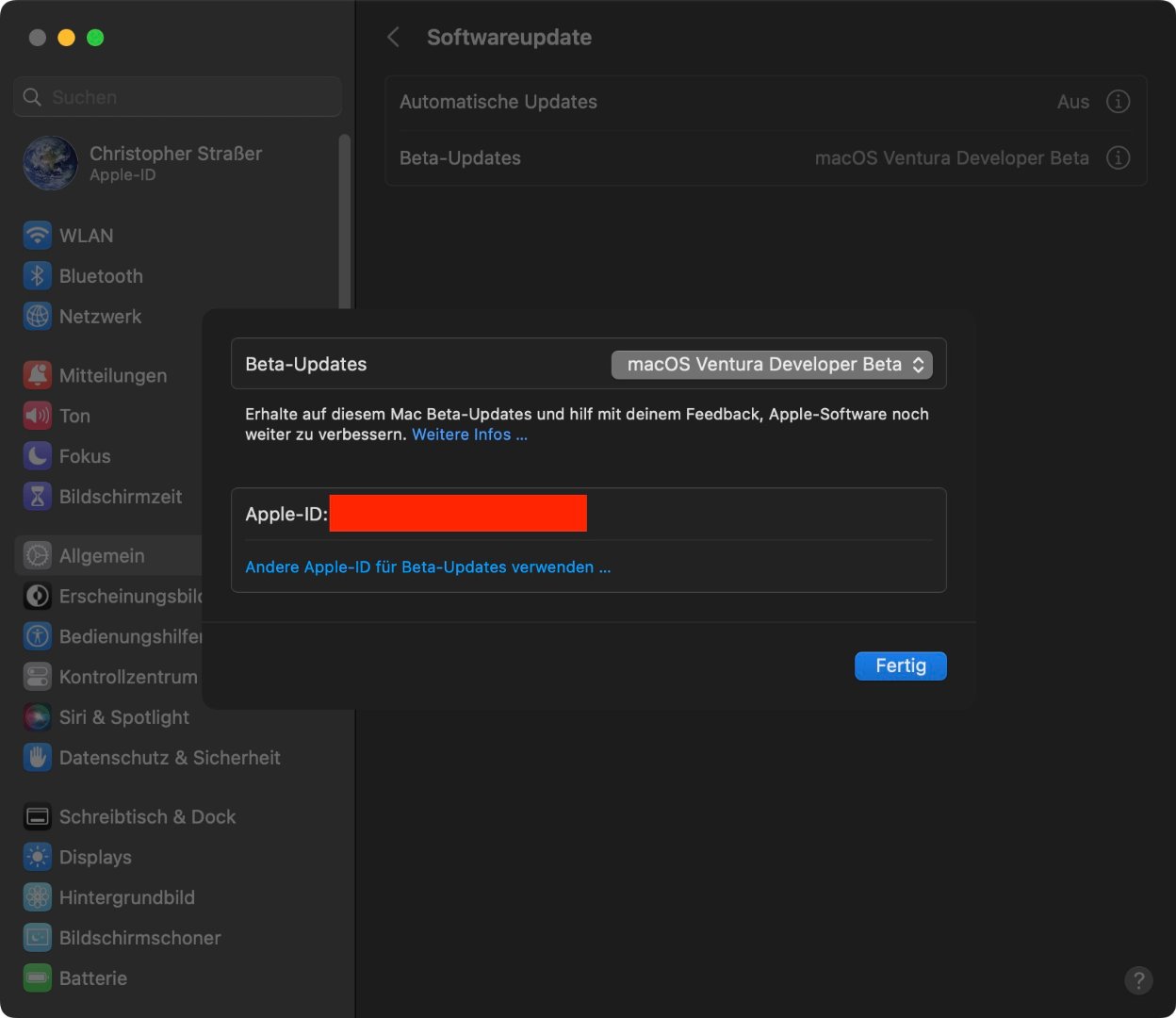1176x1018 pixels.
Task: Open Bluetooth settings icon in sidebar
Action: coord(38,276)
